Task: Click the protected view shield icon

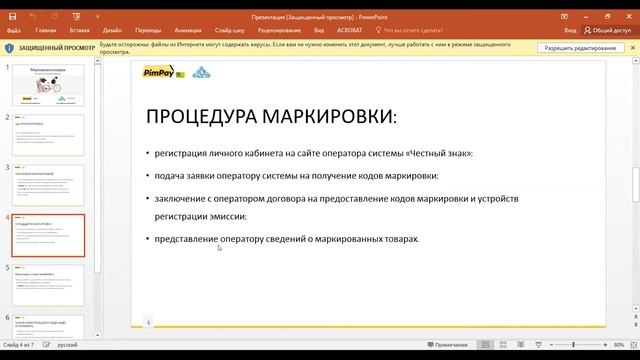Action: tap(9, 48)
